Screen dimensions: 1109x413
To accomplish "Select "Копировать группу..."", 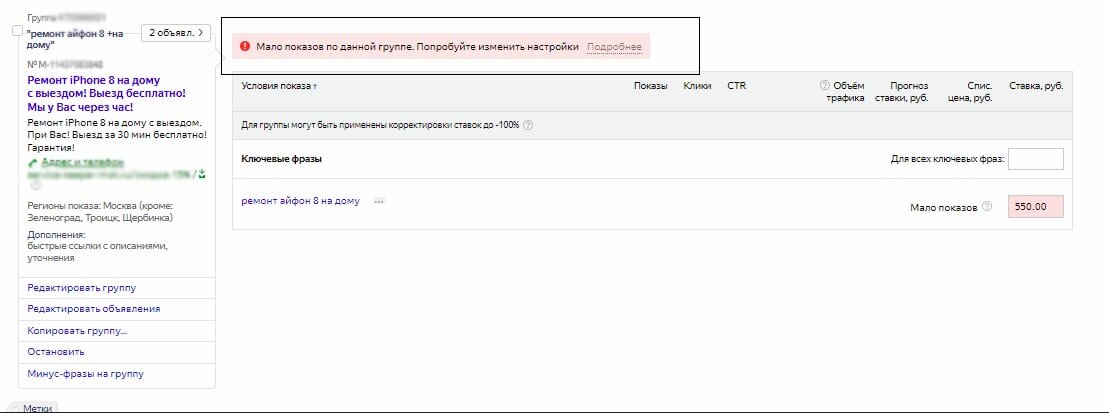I will (77, 331).
